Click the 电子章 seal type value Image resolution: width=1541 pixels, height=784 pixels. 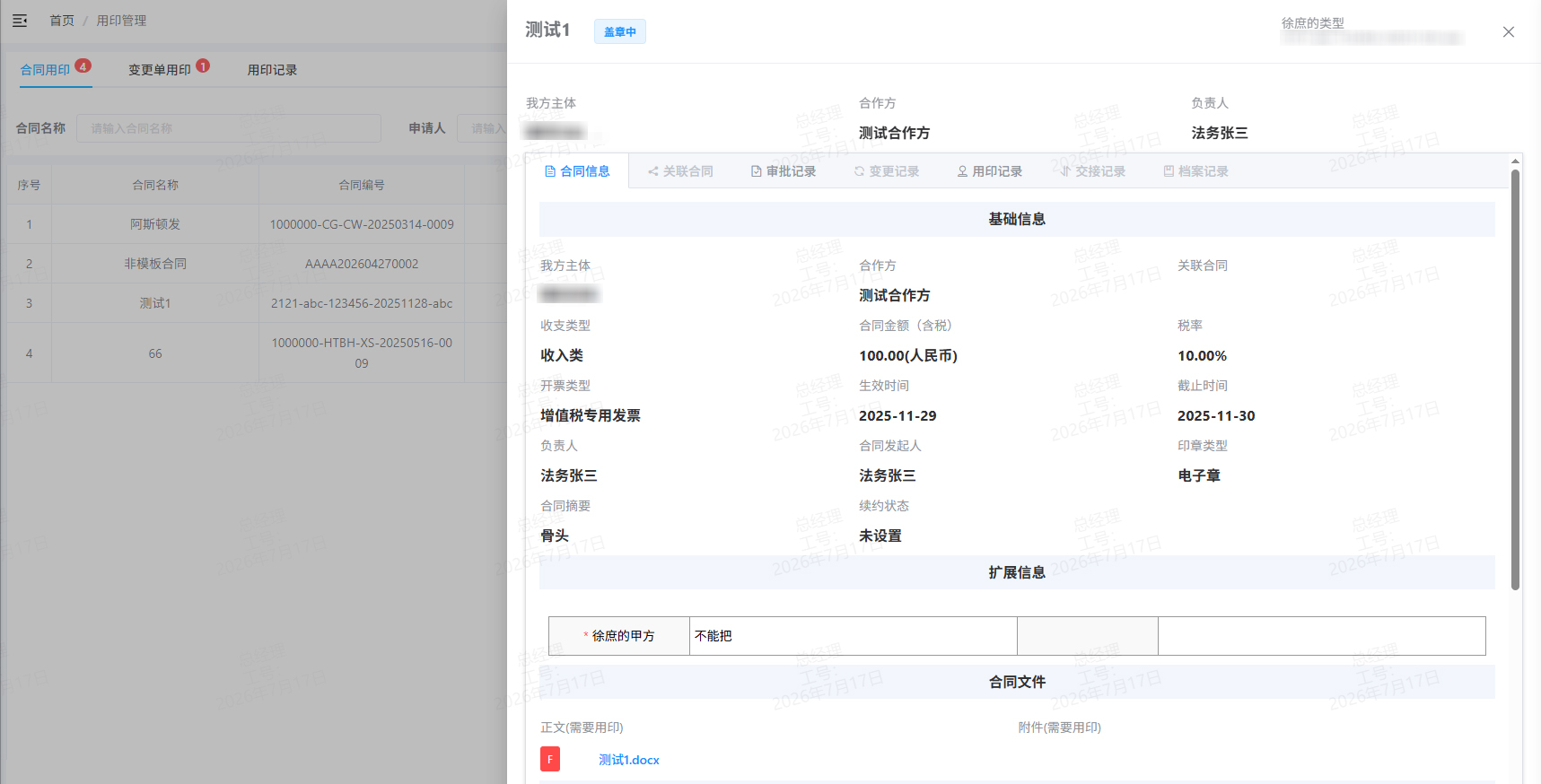(x=1199, y=475)
